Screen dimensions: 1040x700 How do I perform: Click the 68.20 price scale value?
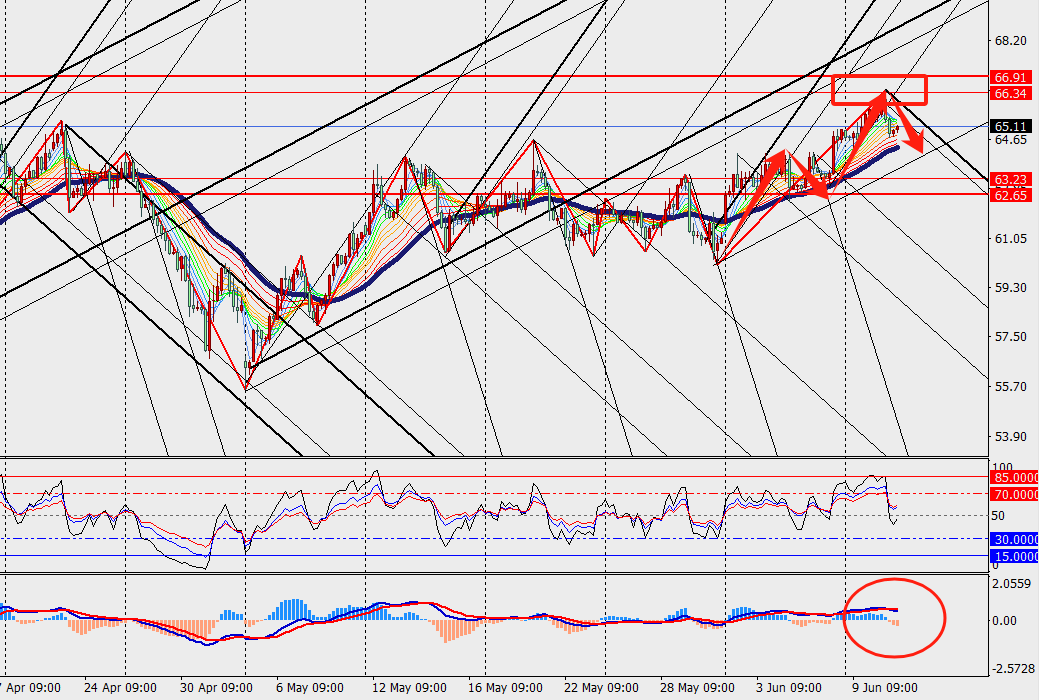(1010, 41)
